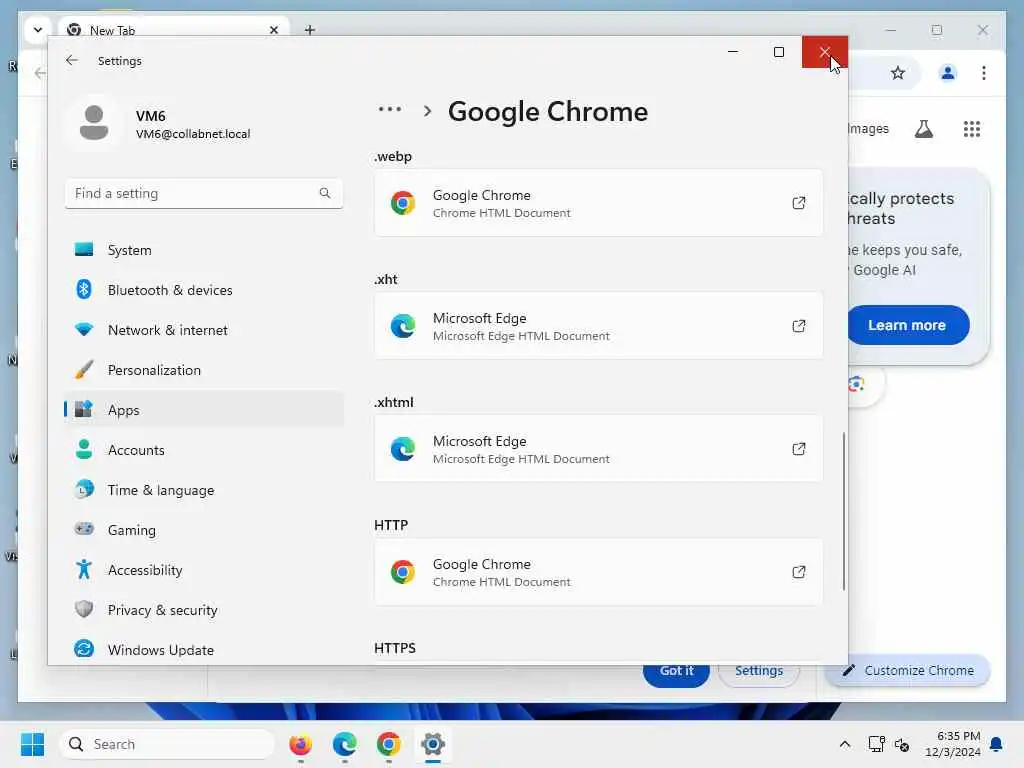
Task: Select the Apps category
Action: point(204,409)
